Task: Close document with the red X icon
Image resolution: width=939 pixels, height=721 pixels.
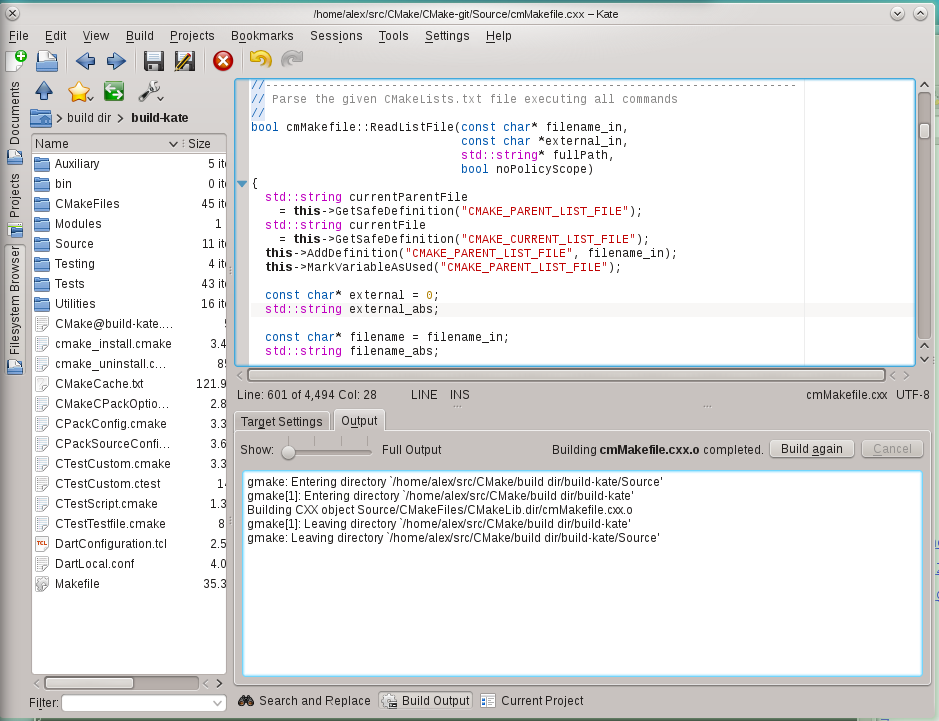Action: pos(223,61)
